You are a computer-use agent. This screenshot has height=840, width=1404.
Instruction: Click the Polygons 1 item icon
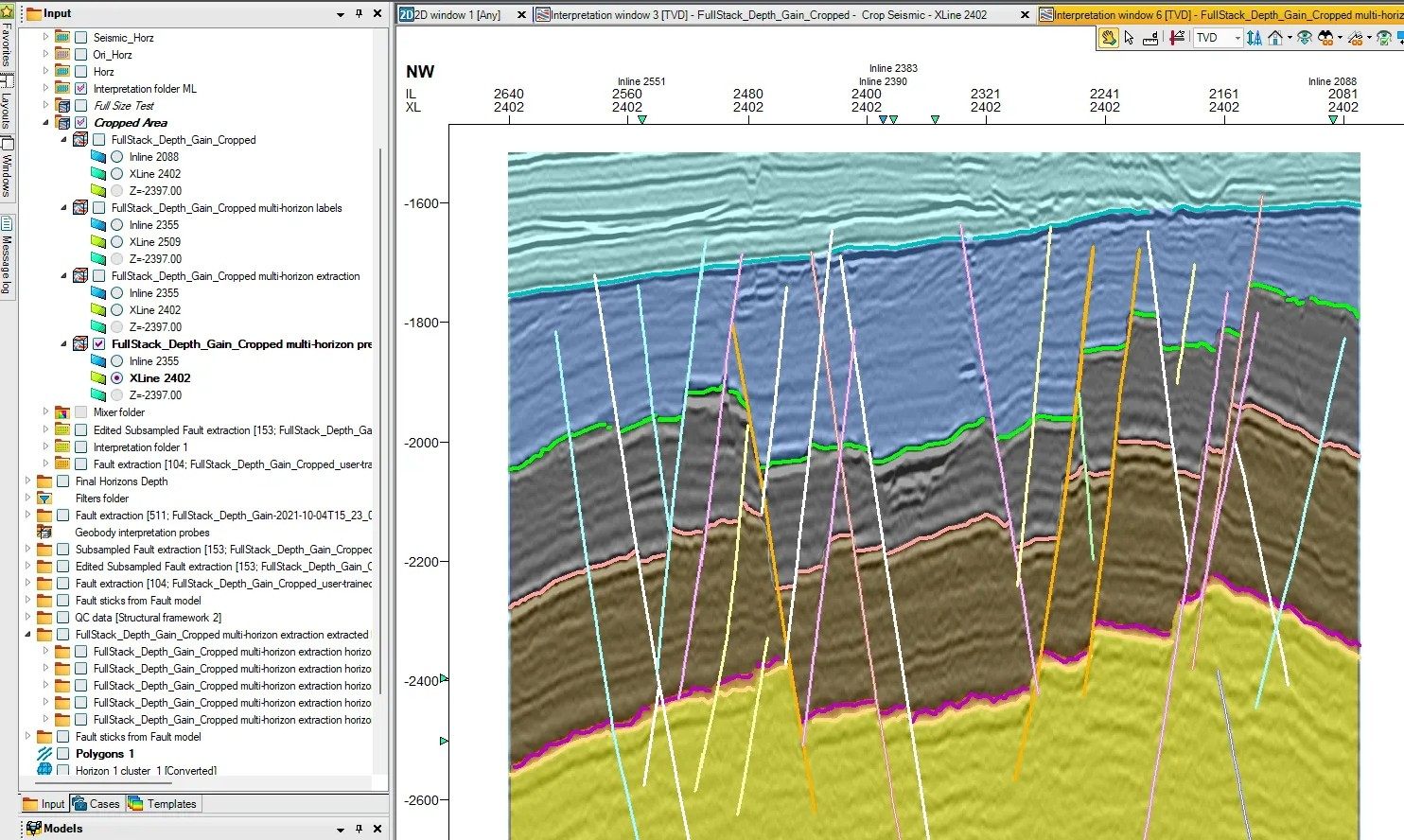(x=44, y=754)
